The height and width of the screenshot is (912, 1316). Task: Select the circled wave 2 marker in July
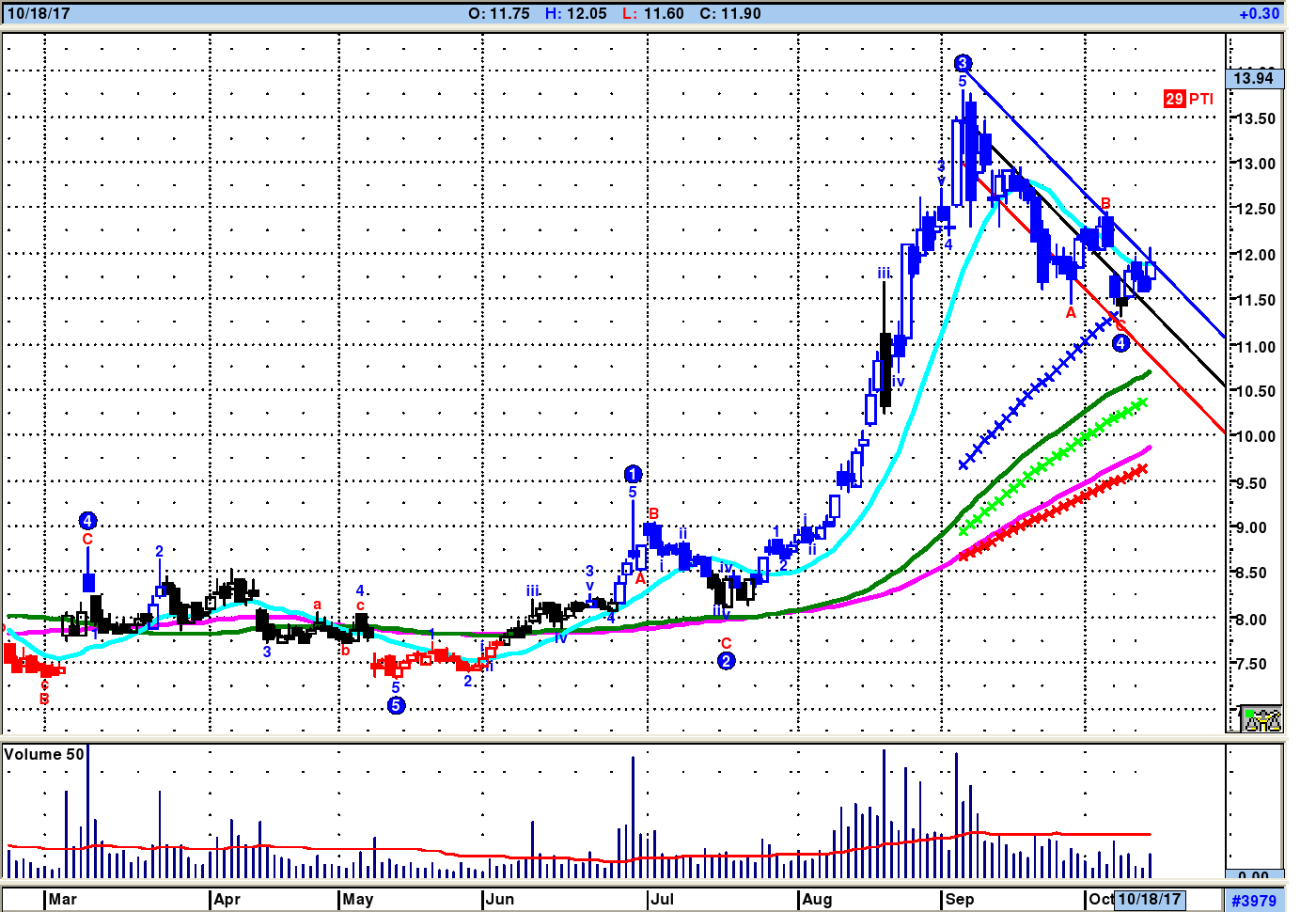[726, 661]
